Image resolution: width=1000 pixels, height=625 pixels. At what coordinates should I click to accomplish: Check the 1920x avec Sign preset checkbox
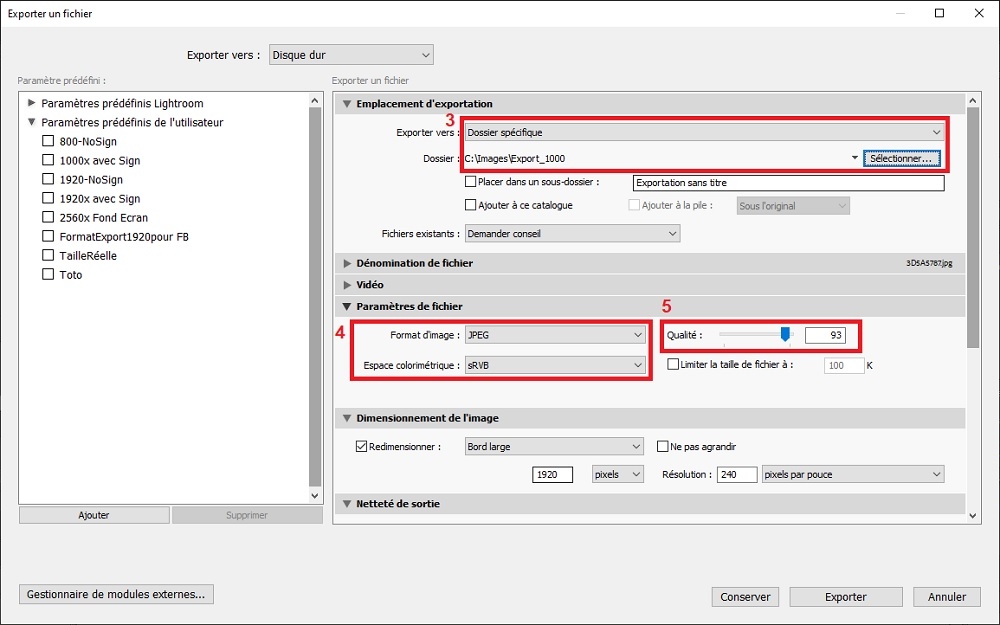point(48,198)
